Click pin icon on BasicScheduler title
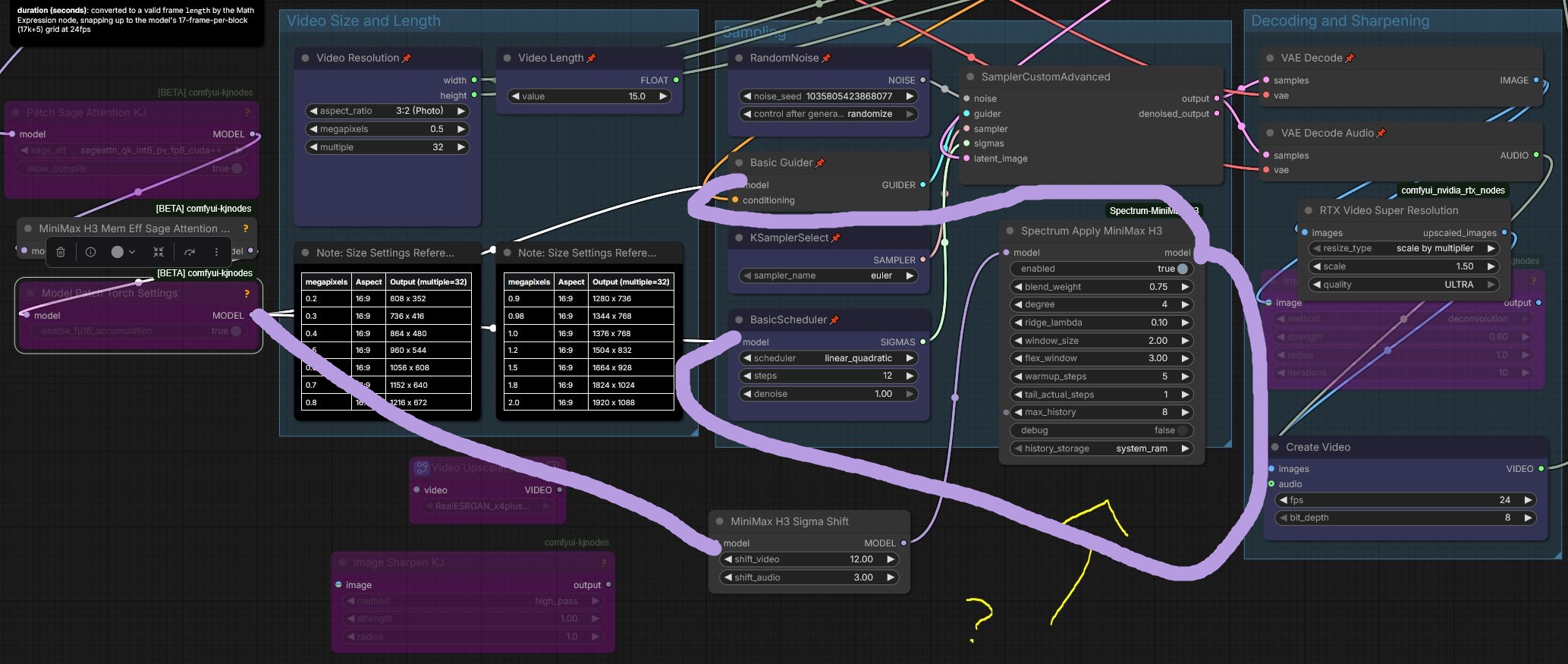 pos(834,320)
